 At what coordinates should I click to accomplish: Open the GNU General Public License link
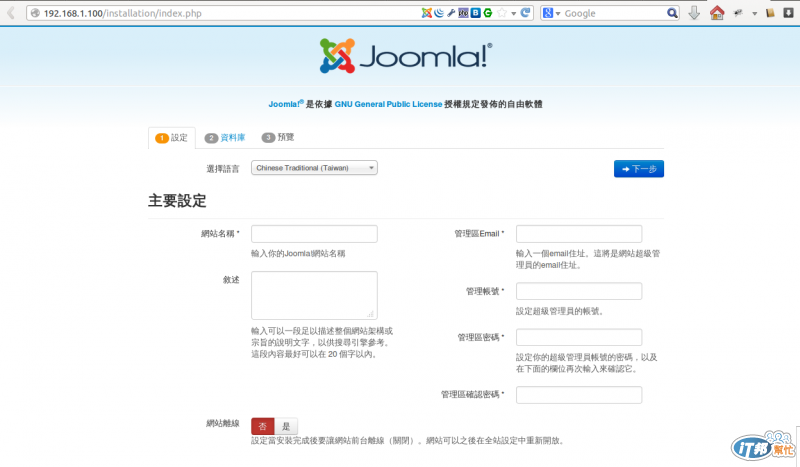[388, 104]
